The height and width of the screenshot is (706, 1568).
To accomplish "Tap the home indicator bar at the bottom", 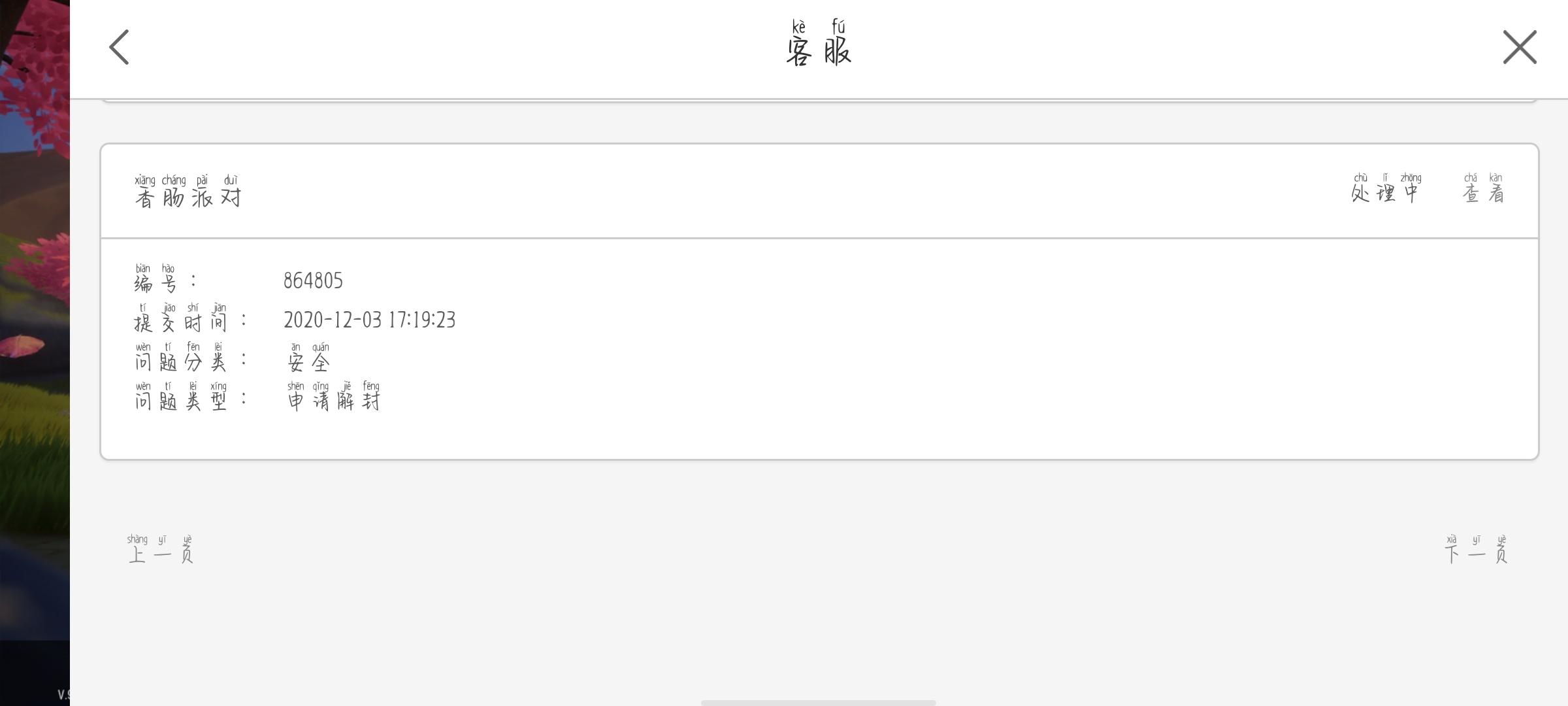I will [818, 703].
